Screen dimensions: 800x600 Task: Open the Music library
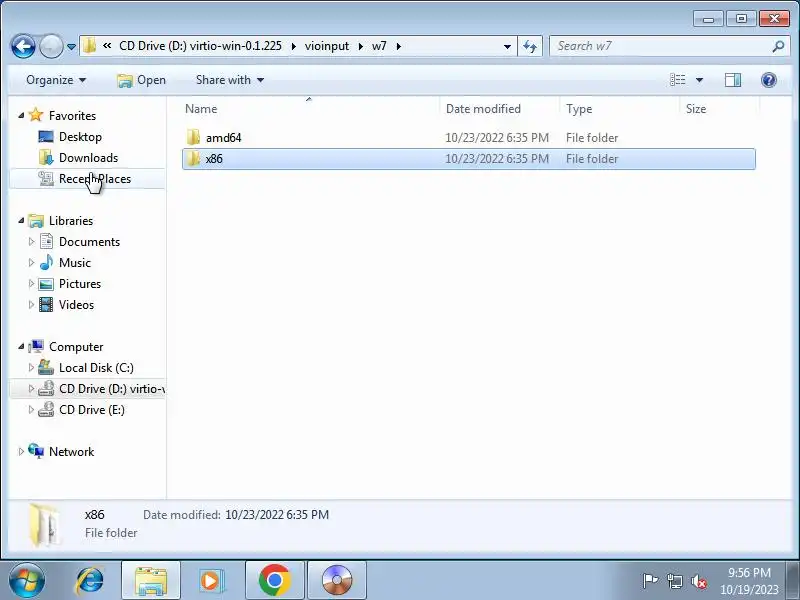pos(74,262)
